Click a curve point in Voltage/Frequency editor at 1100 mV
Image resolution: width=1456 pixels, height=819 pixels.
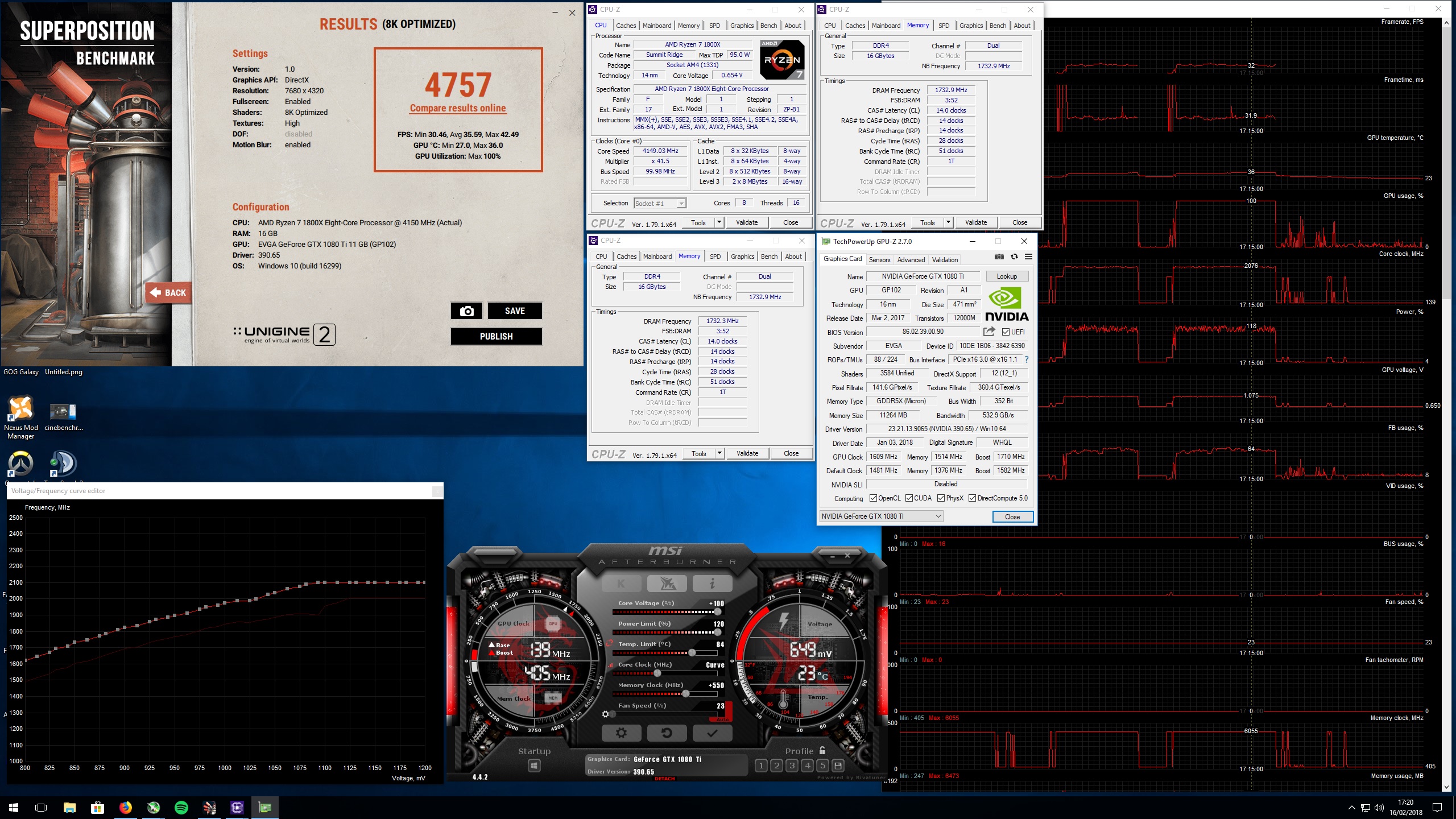[325, 582]
